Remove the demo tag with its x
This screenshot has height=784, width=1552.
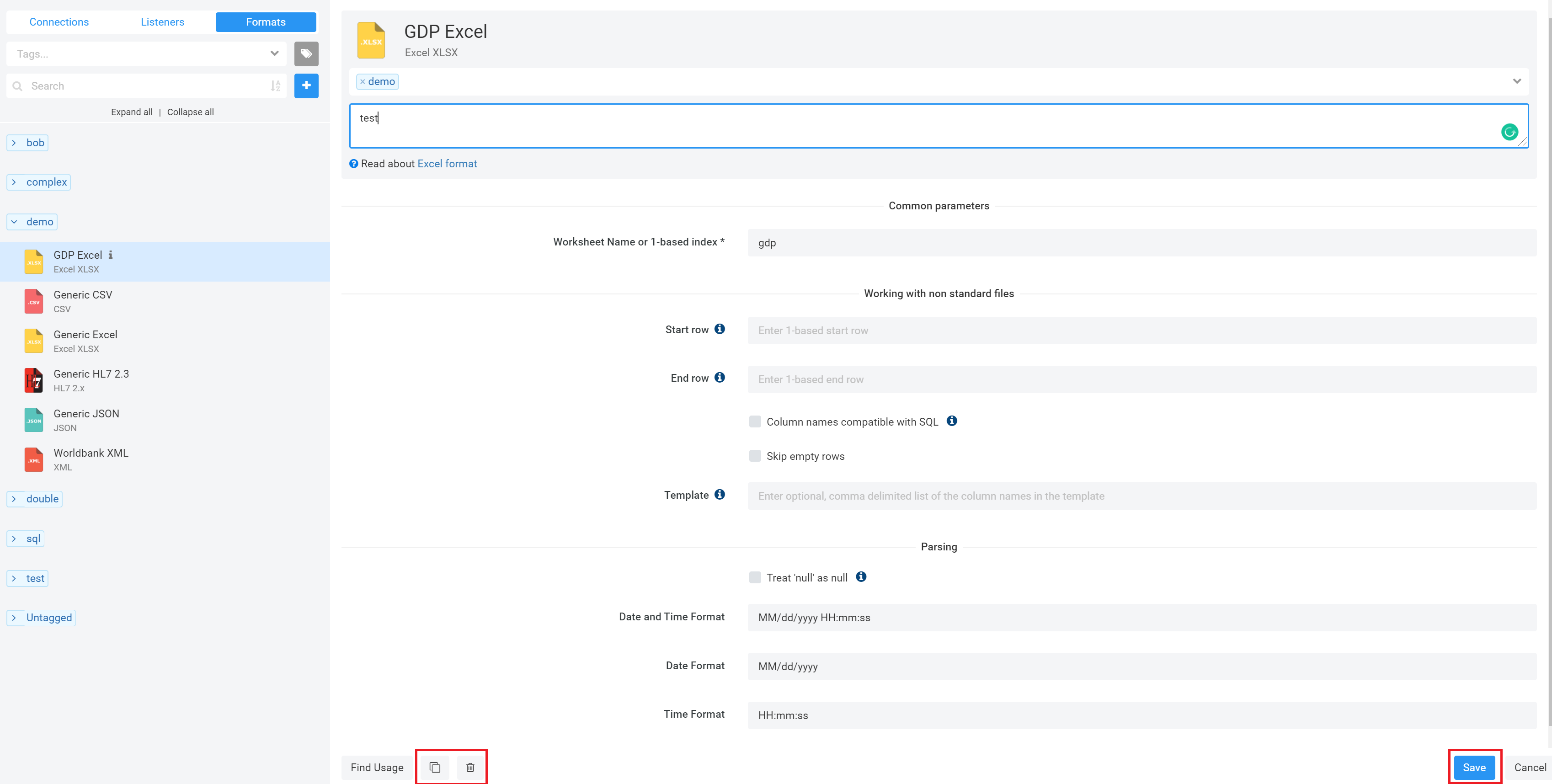click(363, 81)
